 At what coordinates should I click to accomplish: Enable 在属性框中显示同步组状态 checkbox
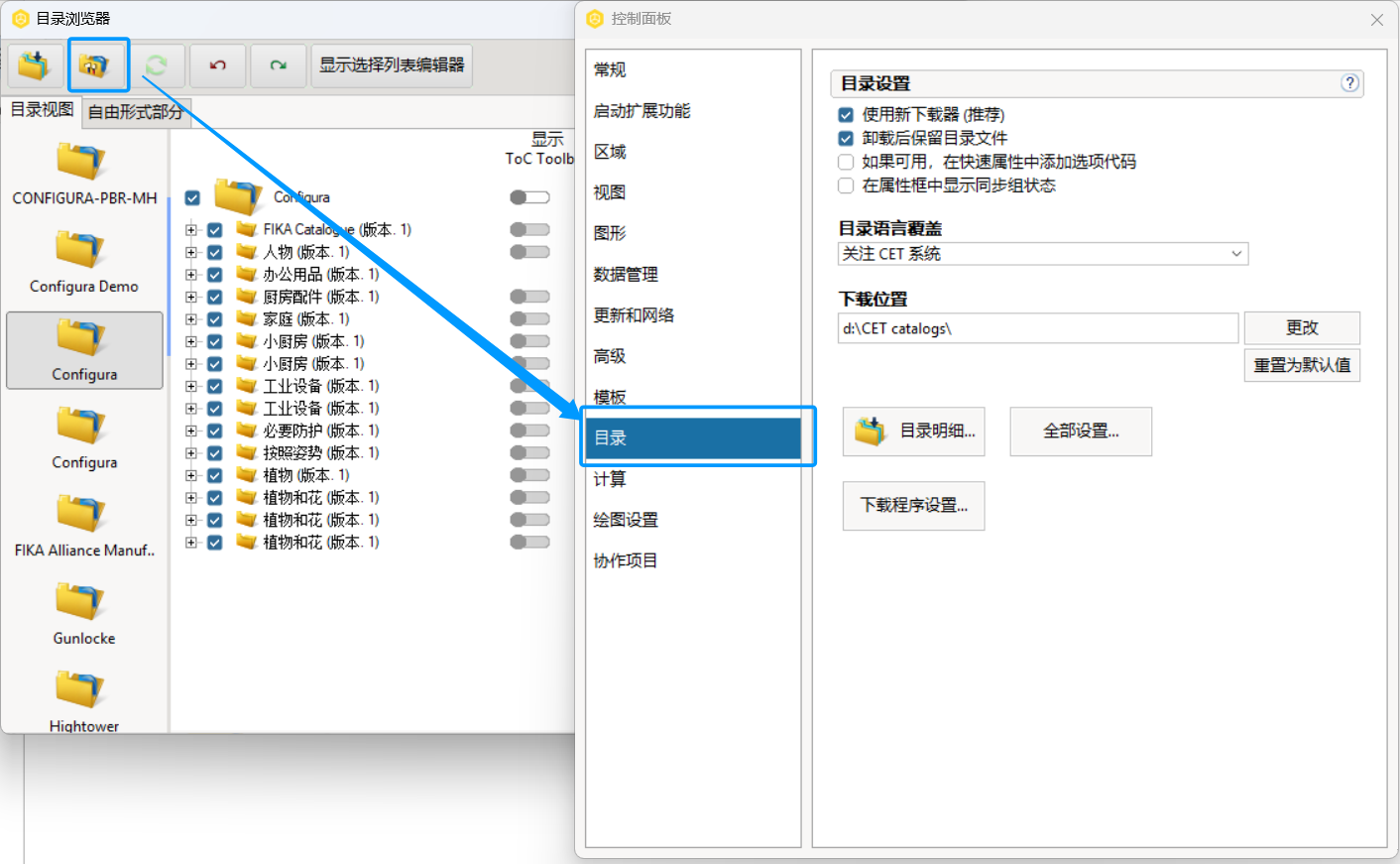[846, 185]
